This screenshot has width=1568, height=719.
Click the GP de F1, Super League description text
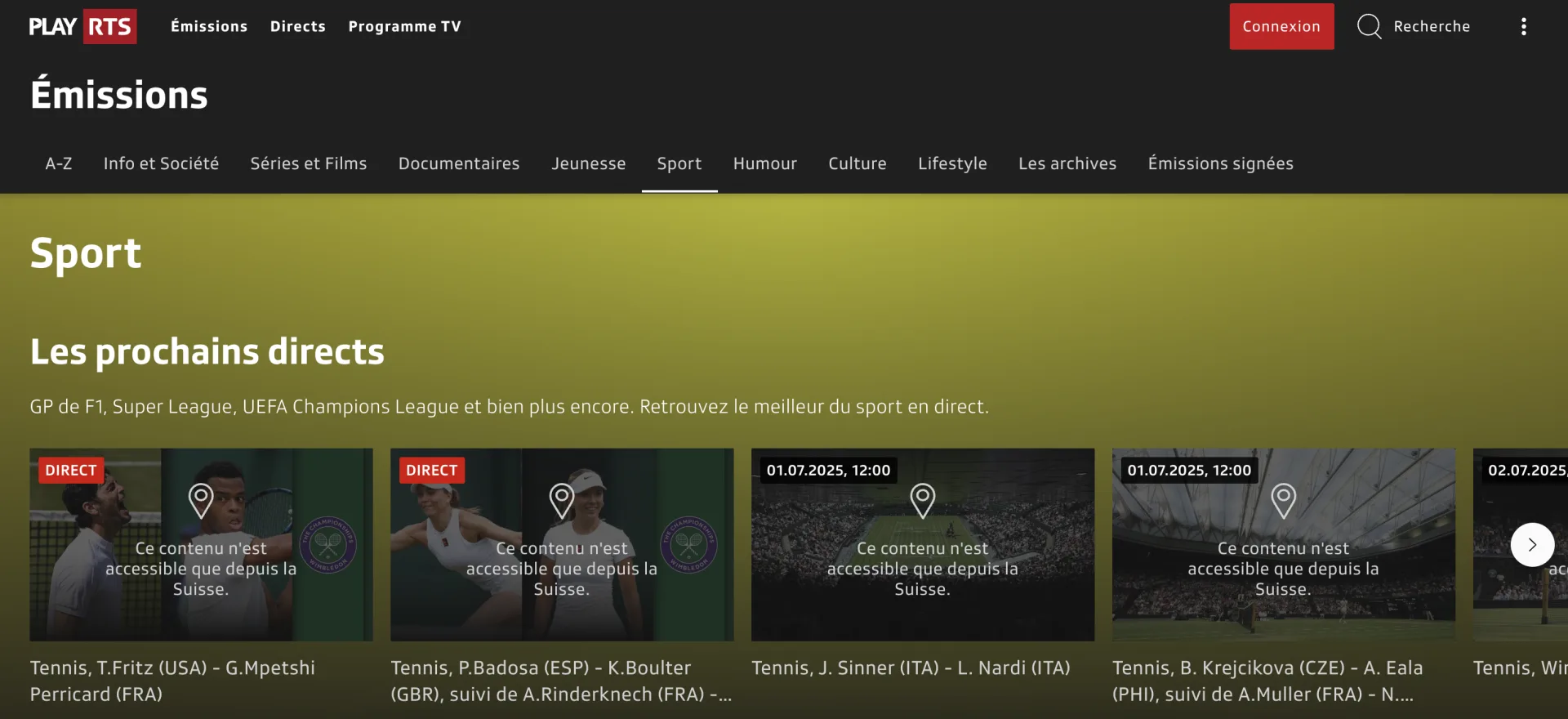[x=509, y=406]
